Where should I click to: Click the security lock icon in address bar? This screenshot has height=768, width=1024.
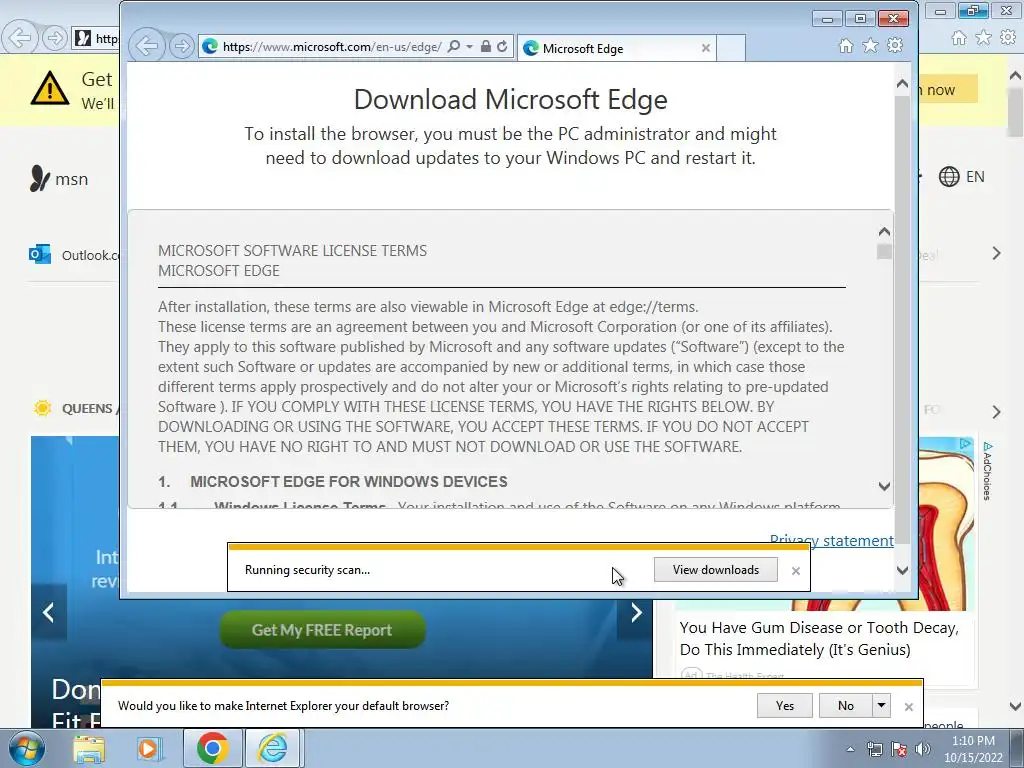coord(485,46)
